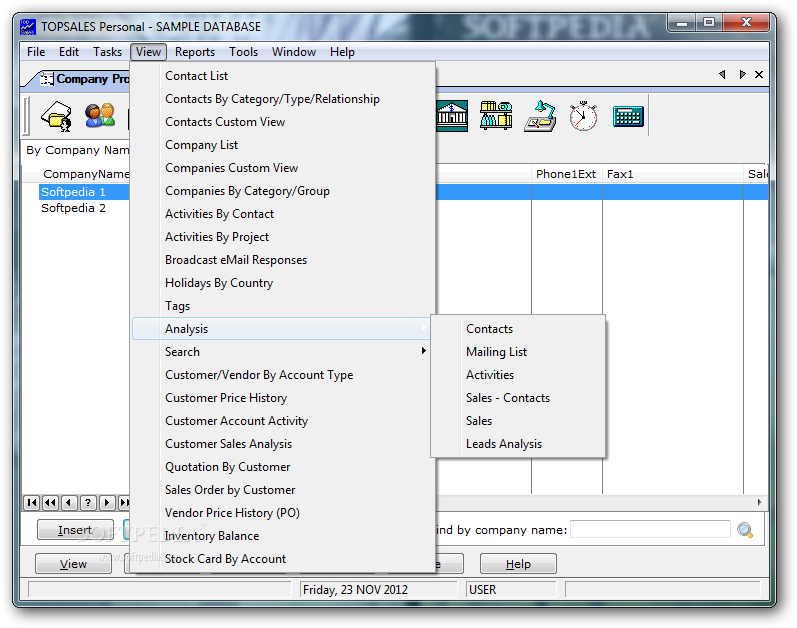The width and height of the screenshot is (797, 628).
Task: Open the bank building toolbar icon
Action: click(452, 116)
